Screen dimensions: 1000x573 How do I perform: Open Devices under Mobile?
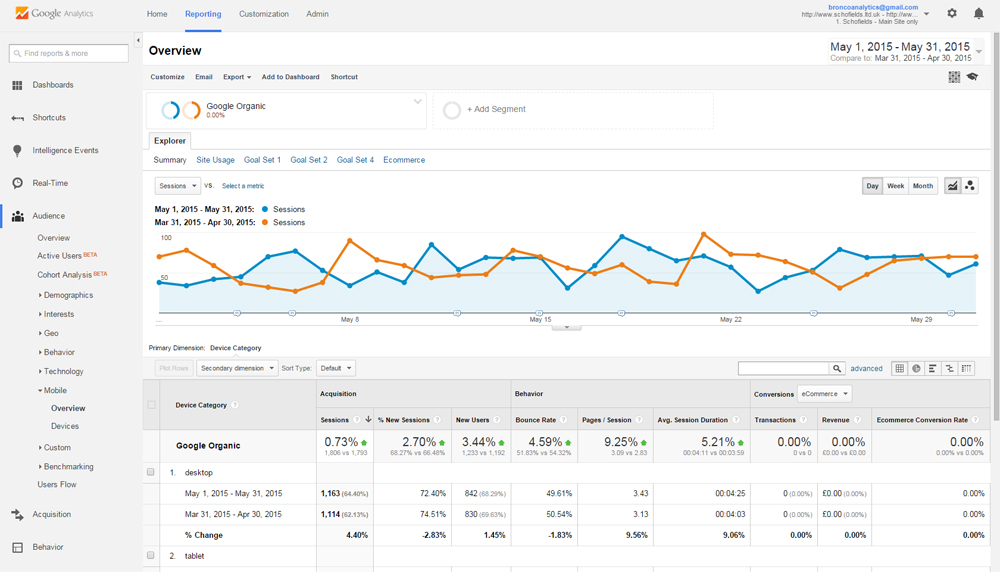coord(65,426)
